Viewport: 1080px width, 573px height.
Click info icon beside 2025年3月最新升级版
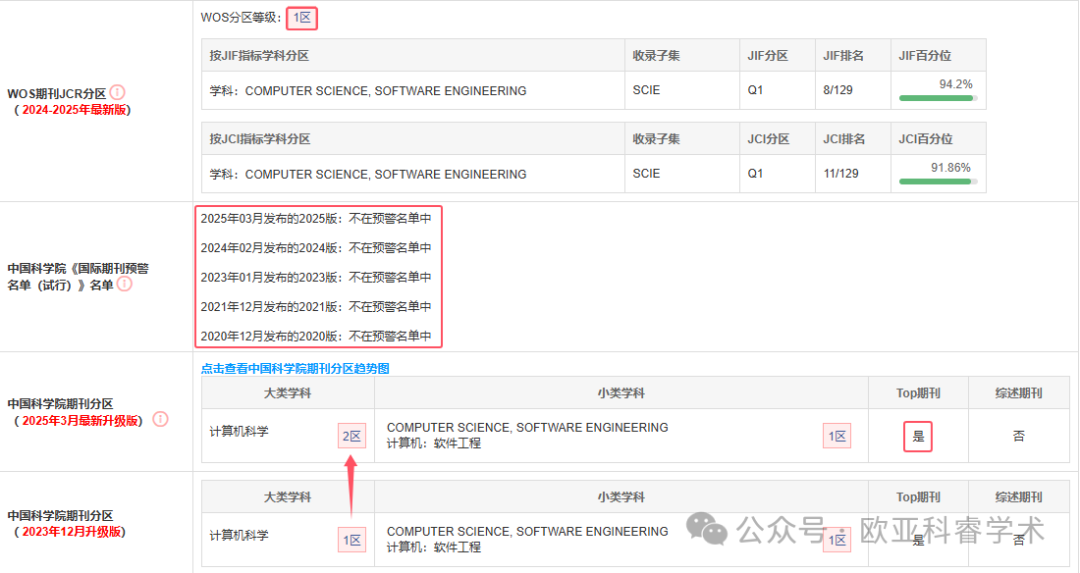pyautogui.click(x=160, y=419)
